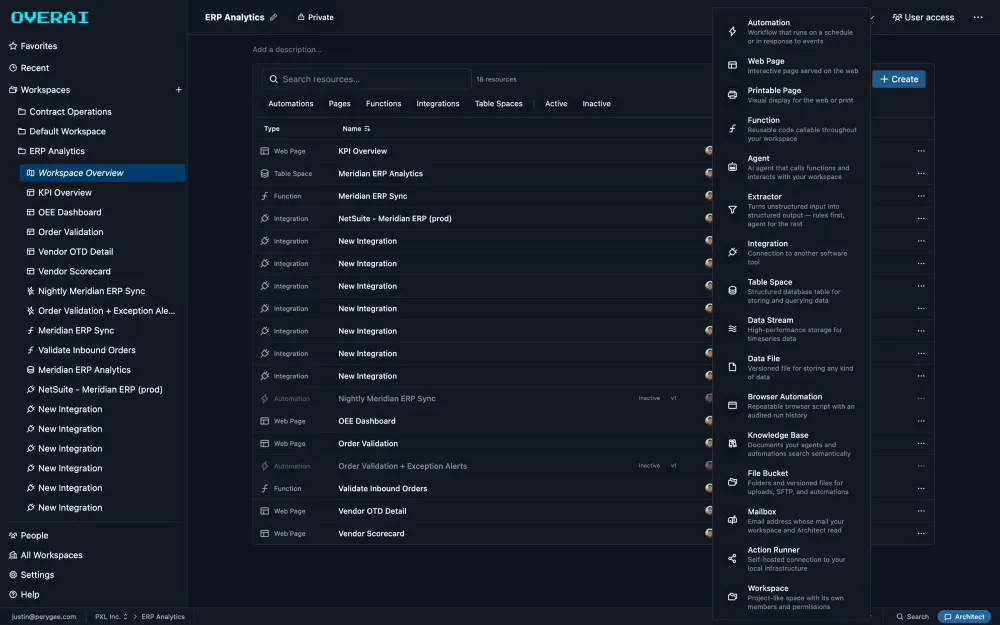The width and height of the screenshot is (1000, 625).
Task: Click the Type column header
Action: pyautogui.click(x=272, y=129)
